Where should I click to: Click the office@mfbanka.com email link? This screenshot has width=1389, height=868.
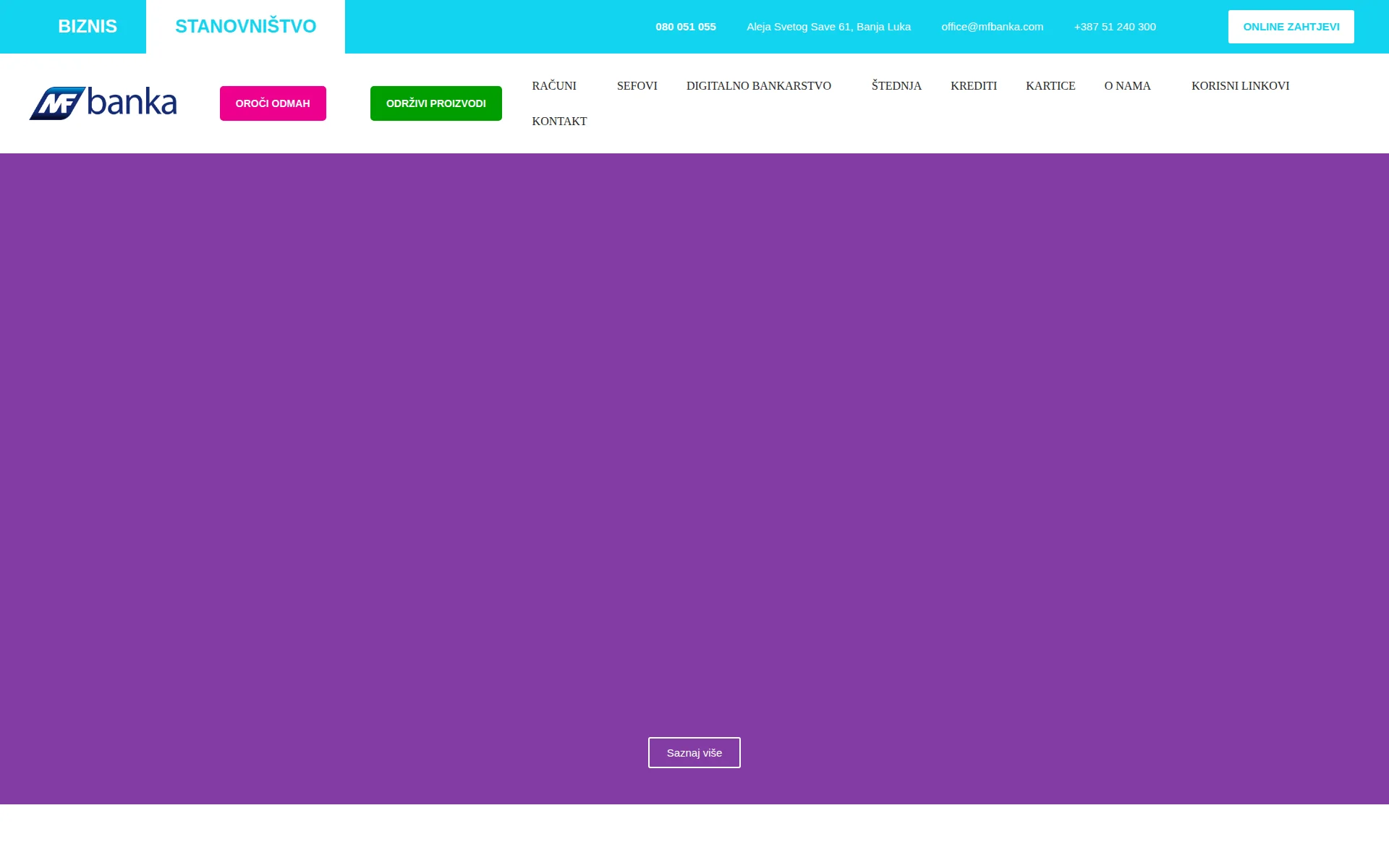pyautogui.click(x=993, y=27)
